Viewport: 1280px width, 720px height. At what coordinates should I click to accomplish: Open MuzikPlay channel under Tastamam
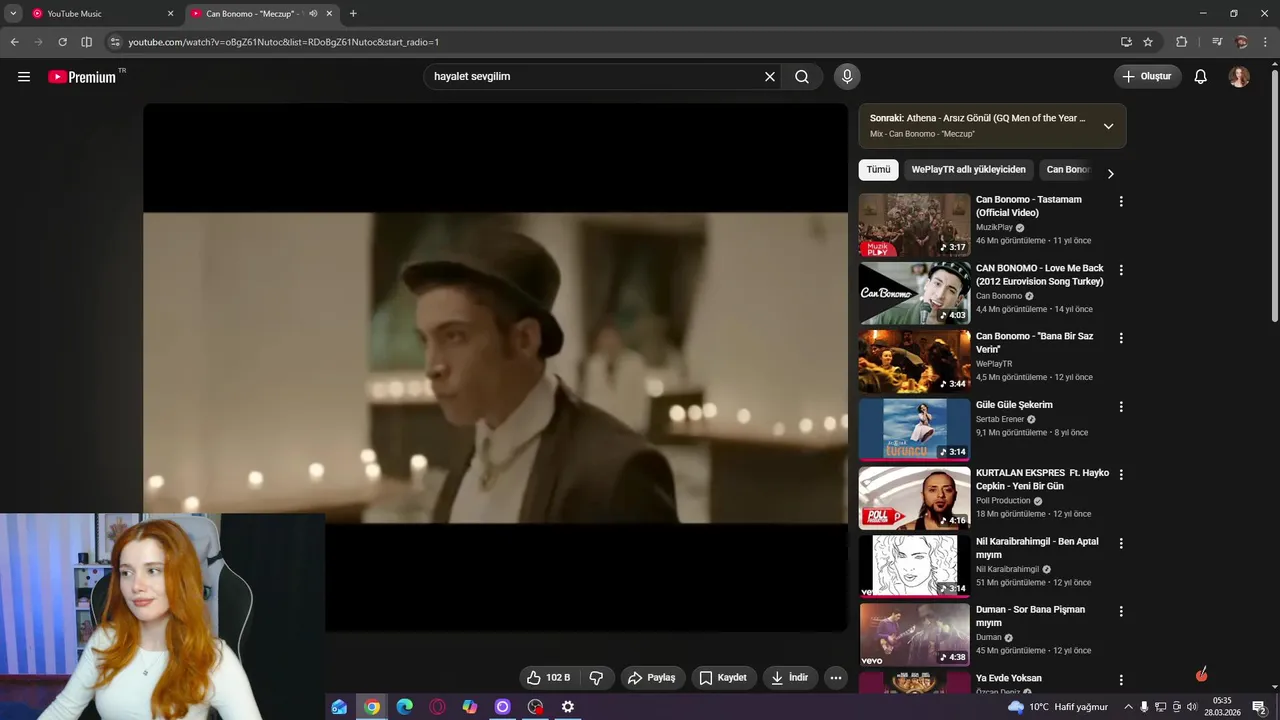pos(994,228)
